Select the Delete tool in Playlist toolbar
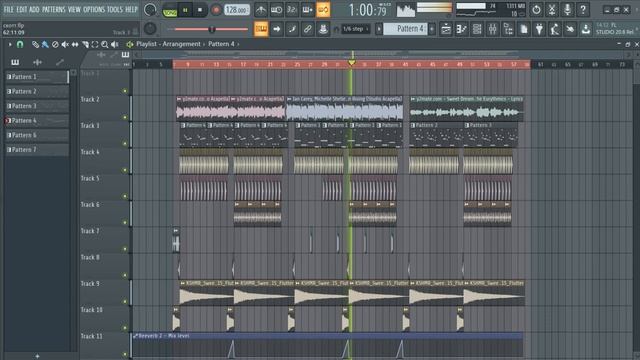Viewport: 640px width, 360px height. (x=55, y=44)
